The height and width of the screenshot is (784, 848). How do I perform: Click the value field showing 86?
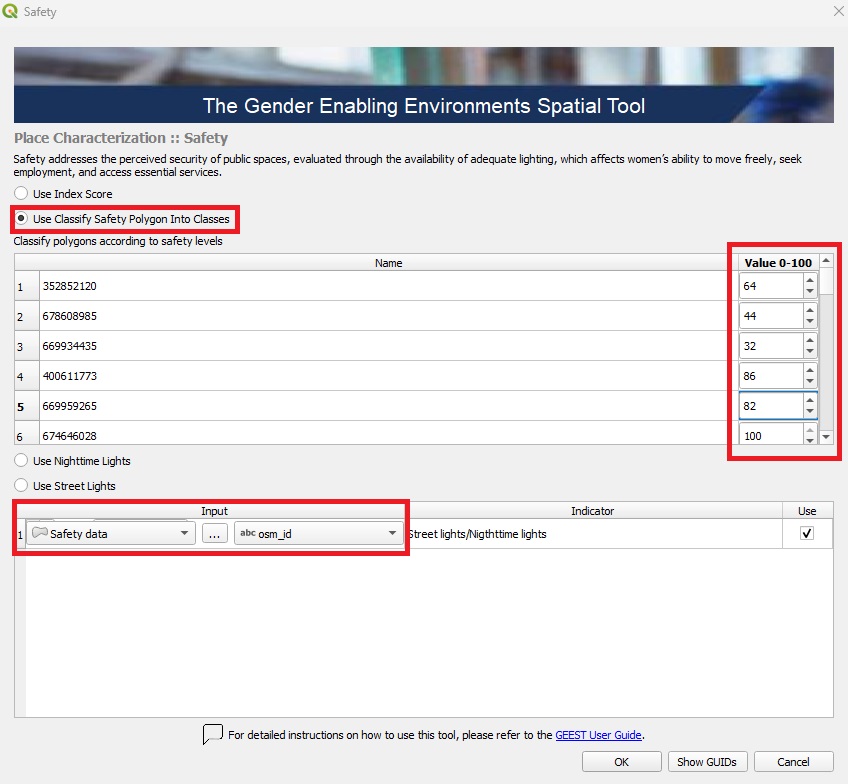pos(771,376)
